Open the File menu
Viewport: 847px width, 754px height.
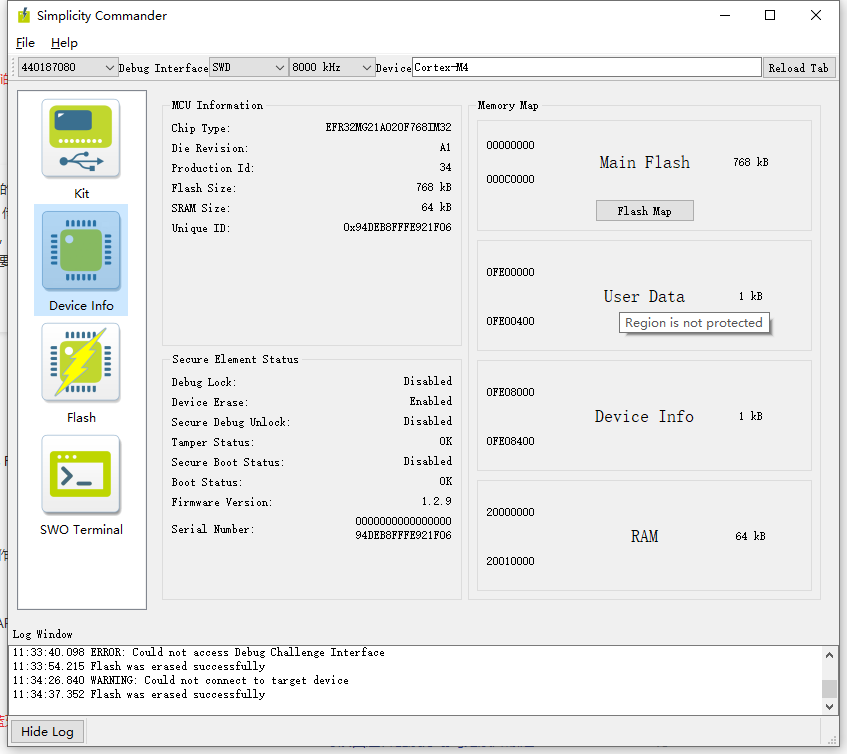click(24, 43)
